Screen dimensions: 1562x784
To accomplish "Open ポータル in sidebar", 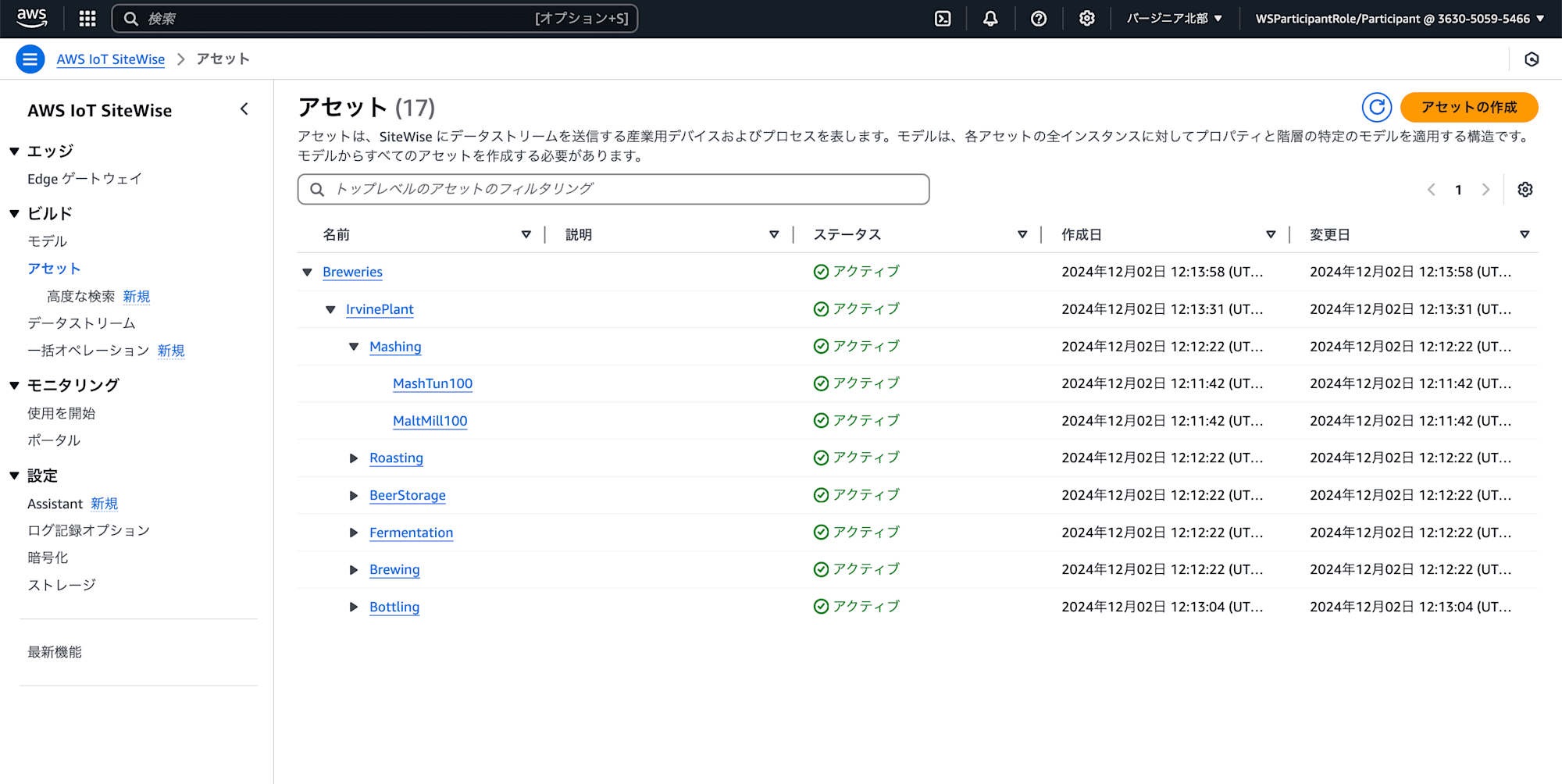I will click(54, 440).
